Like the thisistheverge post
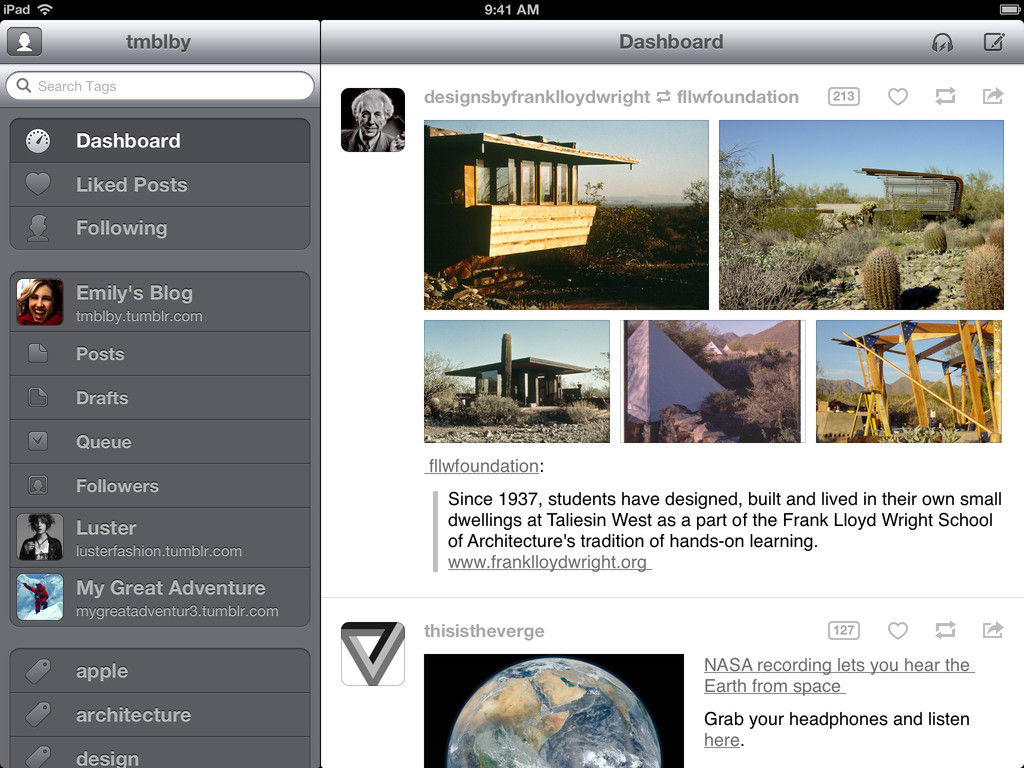Screen dimensions: 1024x768 coord(898,630)
